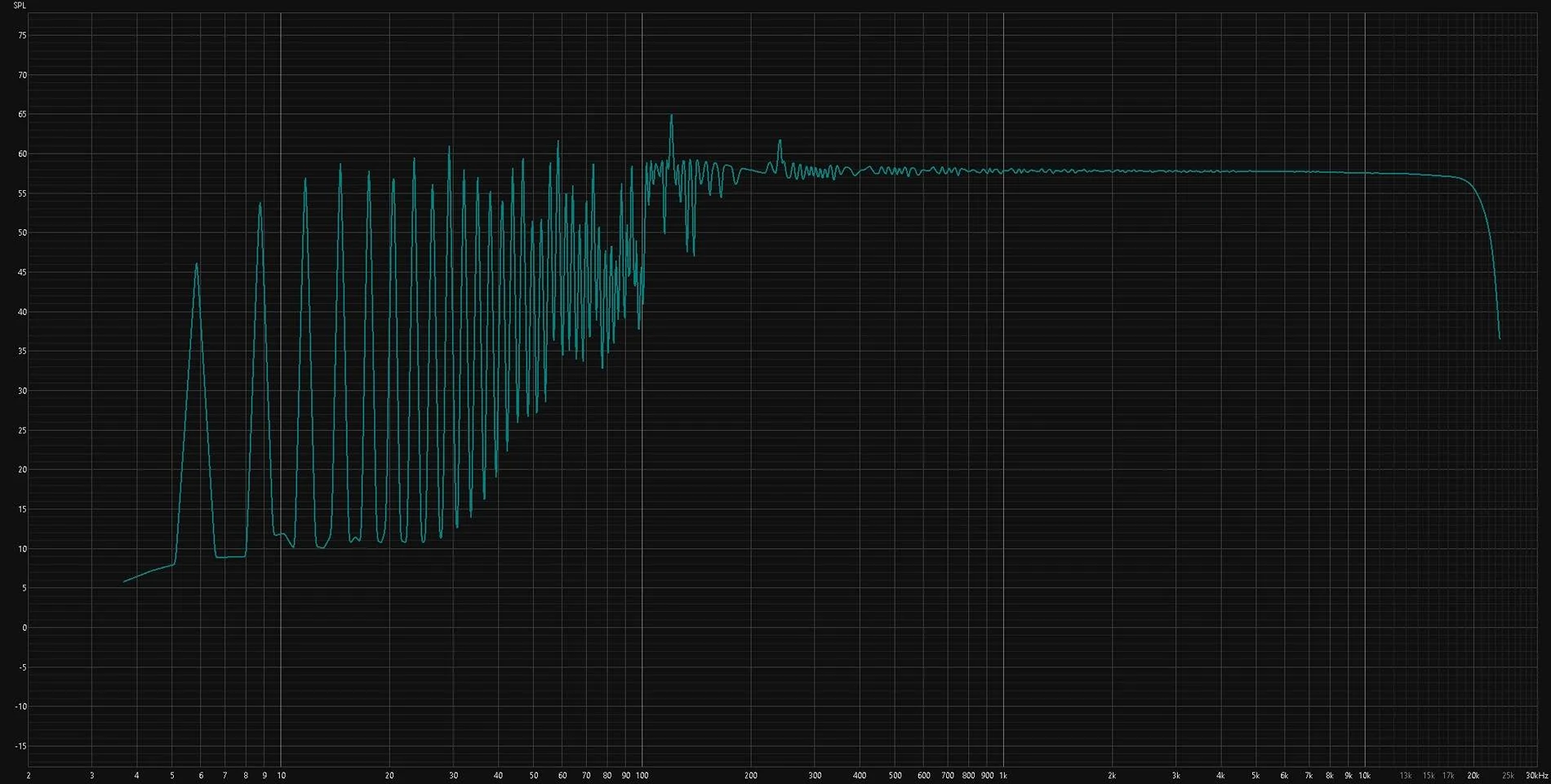Image resolution: width=1551 pixels, height=784 pixels.
Task: Select the 600 Hz frequency axis label
Action: coord(923,776)
